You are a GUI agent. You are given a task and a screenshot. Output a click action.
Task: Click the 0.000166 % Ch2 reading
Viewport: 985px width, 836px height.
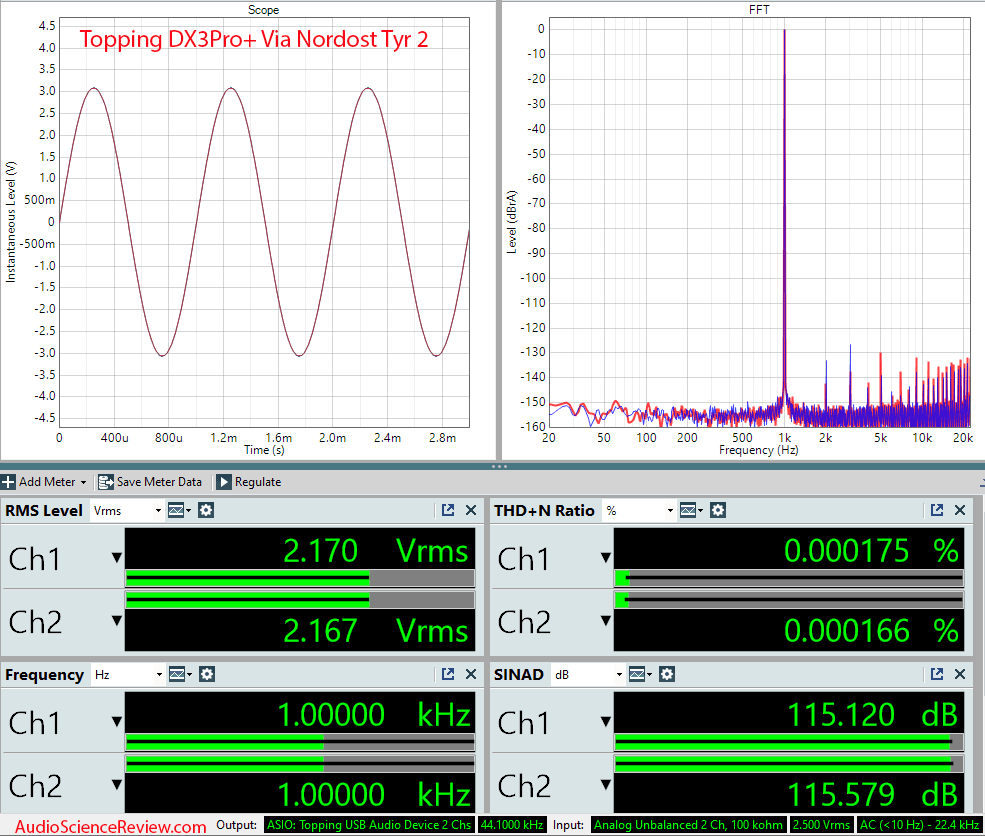coord(871,631)
